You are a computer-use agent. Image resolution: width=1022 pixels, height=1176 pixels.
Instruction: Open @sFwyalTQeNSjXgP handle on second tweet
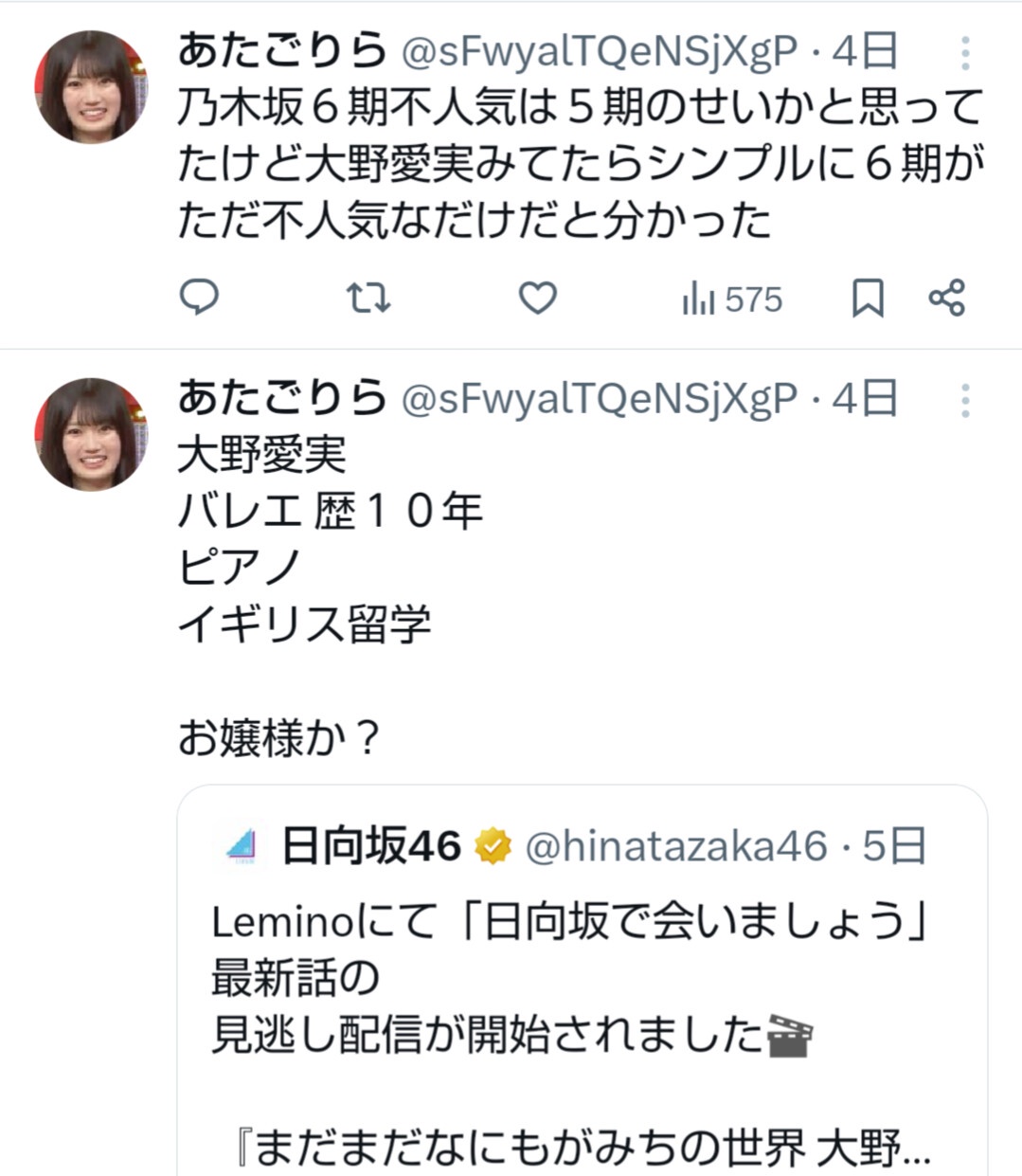601,400
